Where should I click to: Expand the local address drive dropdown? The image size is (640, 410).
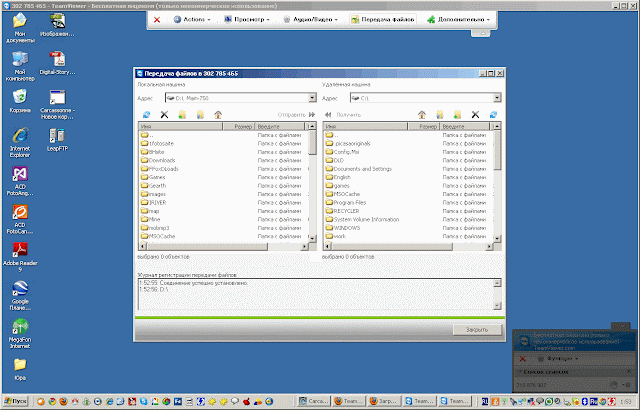click(x=313, y=99)
